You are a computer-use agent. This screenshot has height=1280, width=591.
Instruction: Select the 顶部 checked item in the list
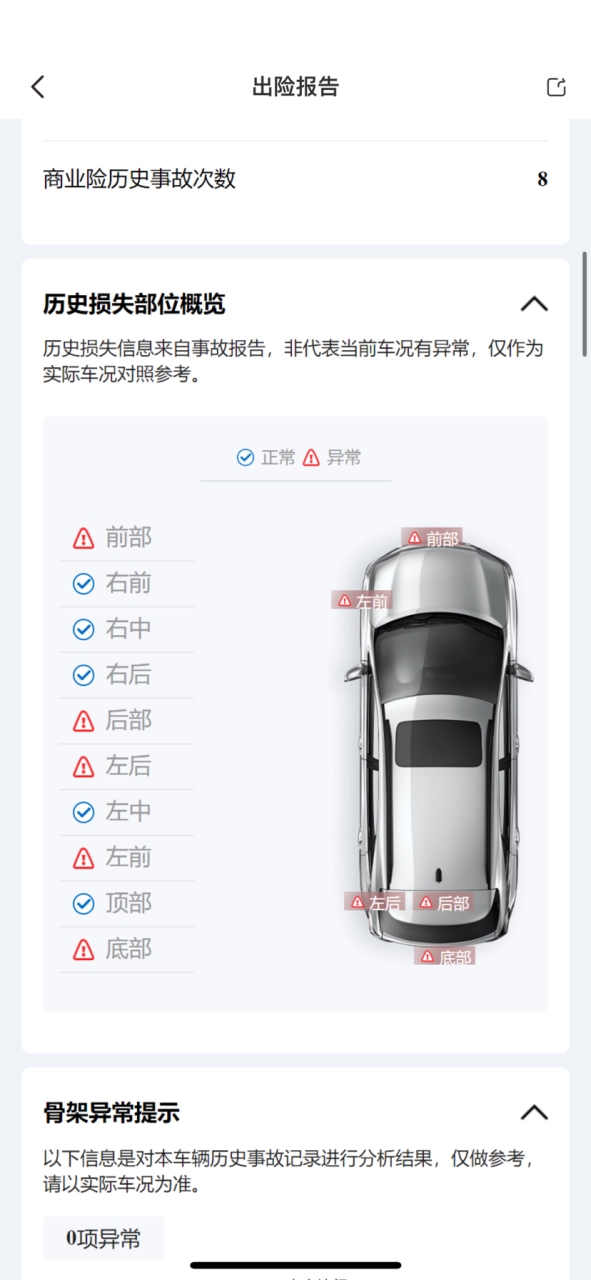point(126,903)
